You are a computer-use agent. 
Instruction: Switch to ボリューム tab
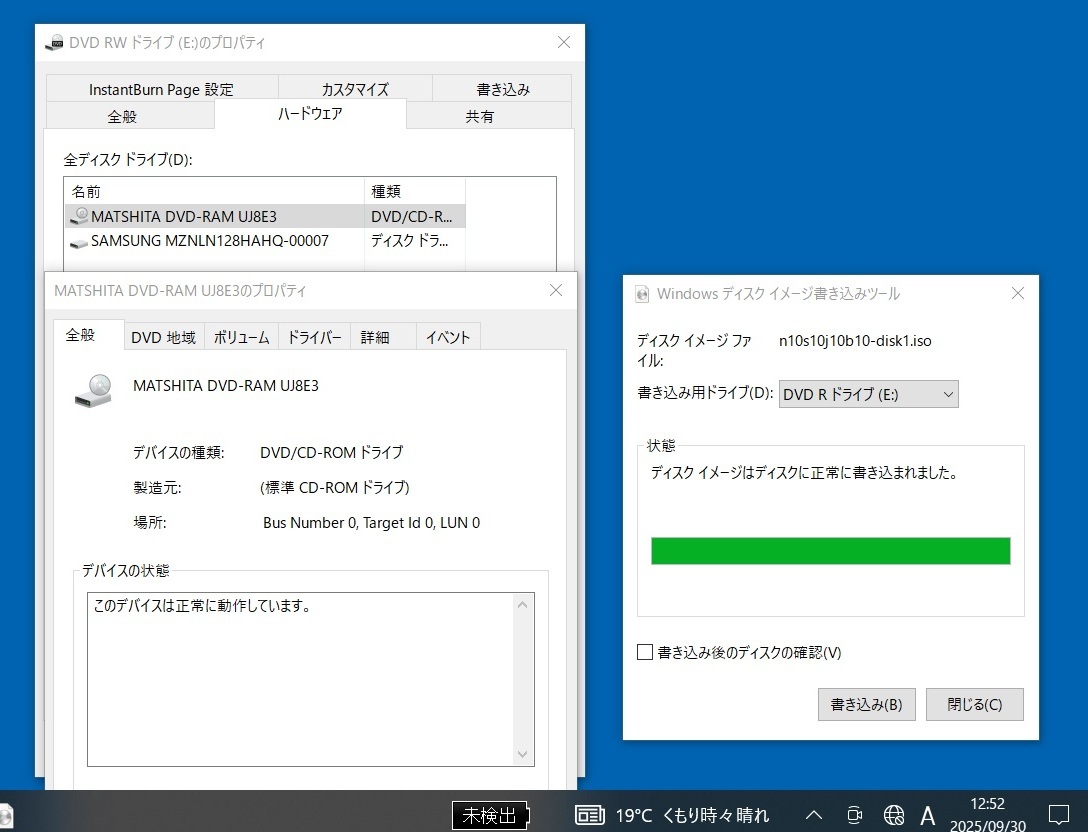pos(241,337)
